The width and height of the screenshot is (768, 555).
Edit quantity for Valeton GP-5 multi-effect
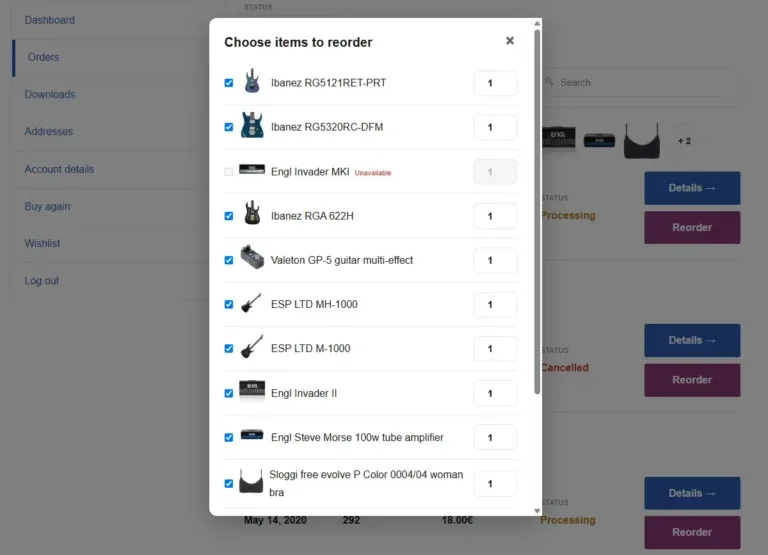pyautogui.click(x=495, y=261)
